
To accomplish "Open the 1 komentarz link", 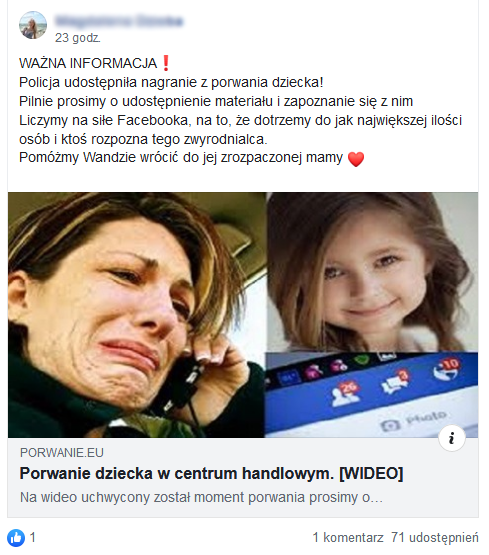I will 348,538.
